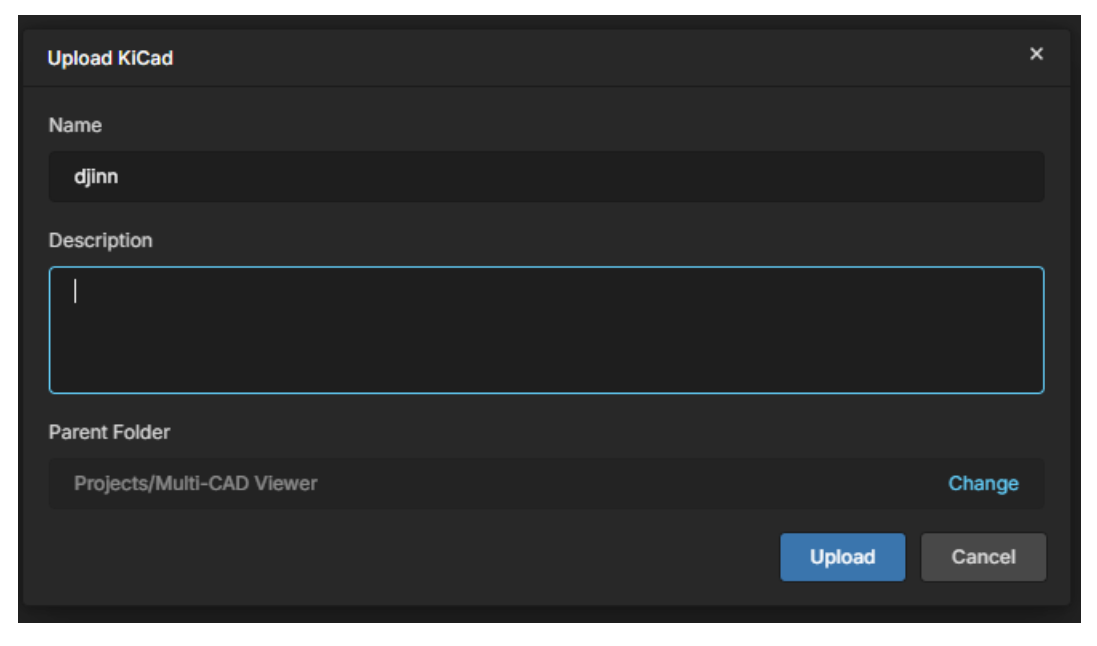Click the "Upload KiCad" dialog title

110,58
